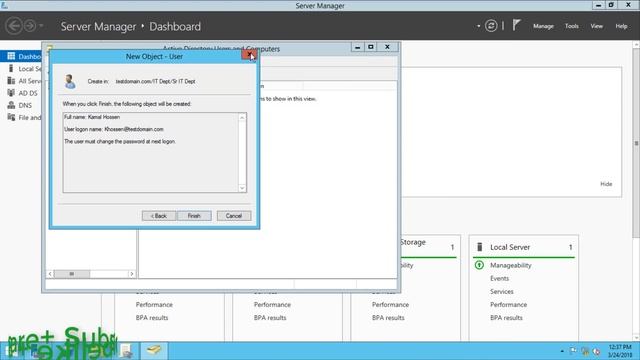Click left arrow of AD tree horizontal scrollbar
640x360 pixels.
[50, 274]
